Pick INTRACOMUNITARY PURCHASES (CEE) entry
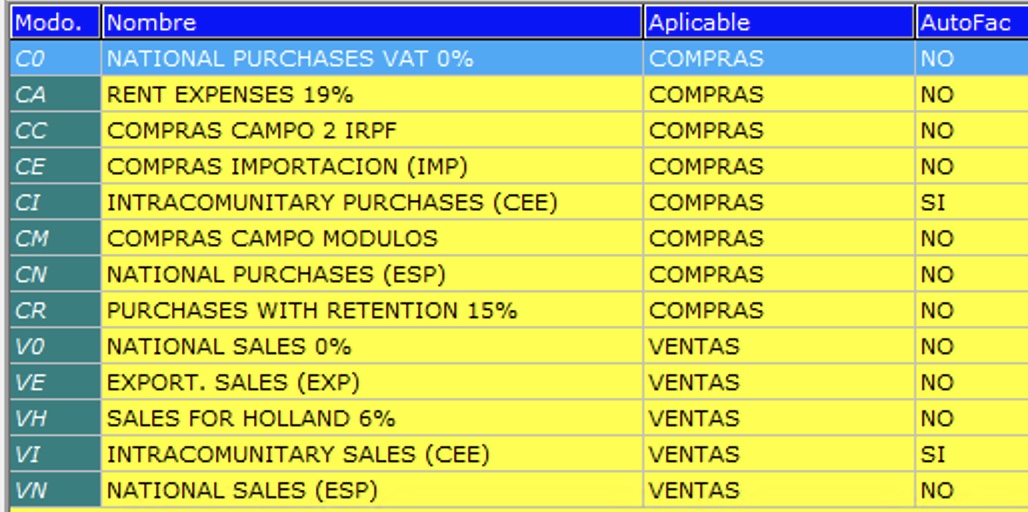The image size is (1028, 512). pos(332,203)
